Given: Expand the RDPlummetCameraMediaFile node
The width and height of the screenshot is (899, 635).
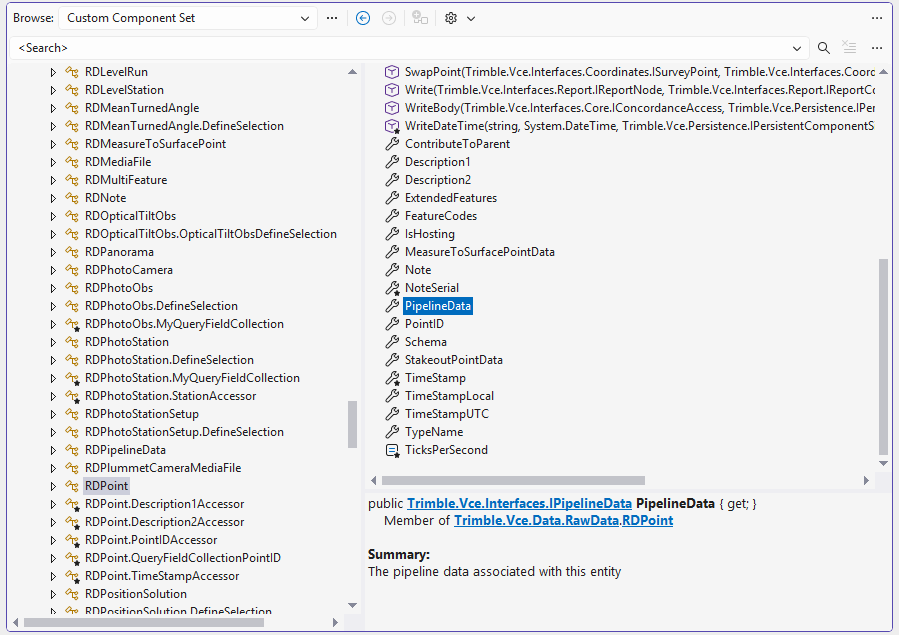Looking at the screenshot, I should pyautogui.click(x=53, y=468).
